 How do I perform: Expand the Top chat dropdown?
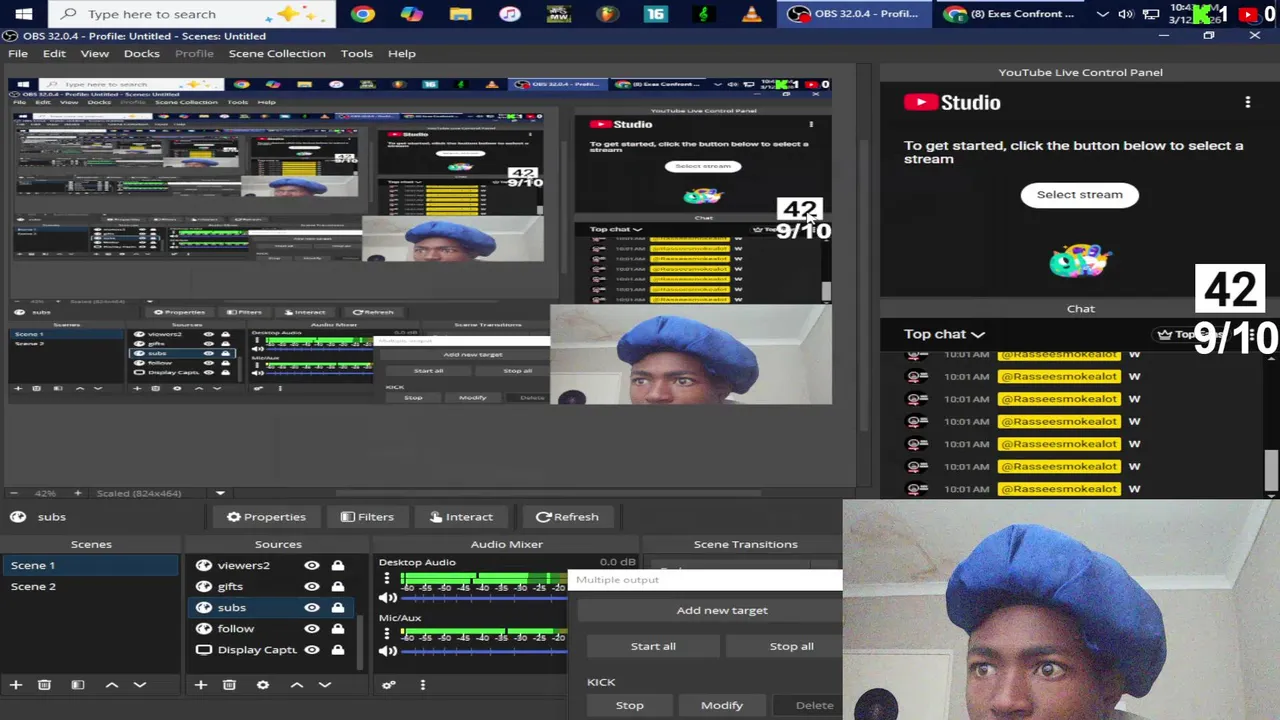tap(944, 334)
